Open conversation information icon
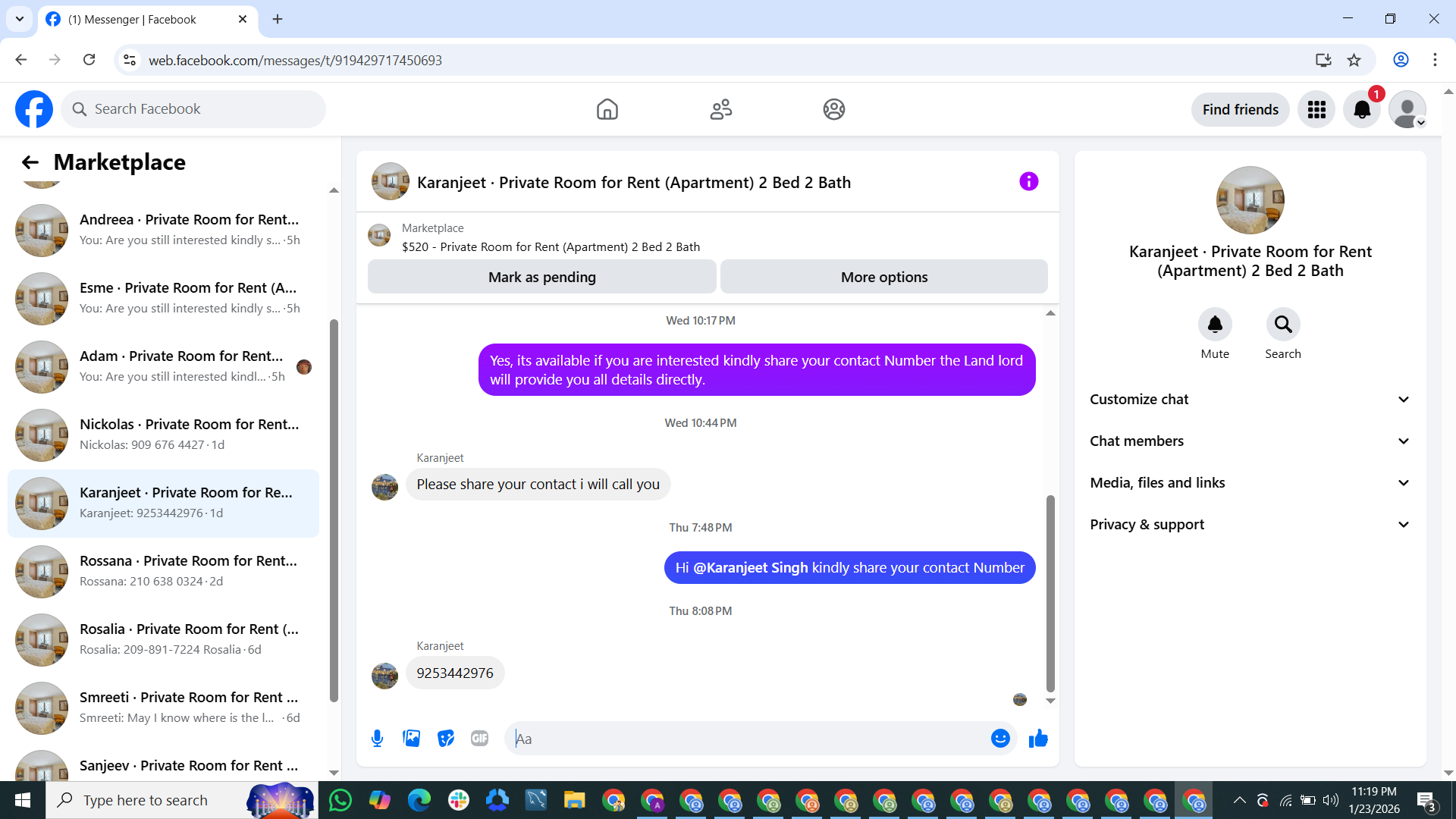The height and width of the screenshot is (819, 1456). pyautogui.click(x=1028, y=182)
